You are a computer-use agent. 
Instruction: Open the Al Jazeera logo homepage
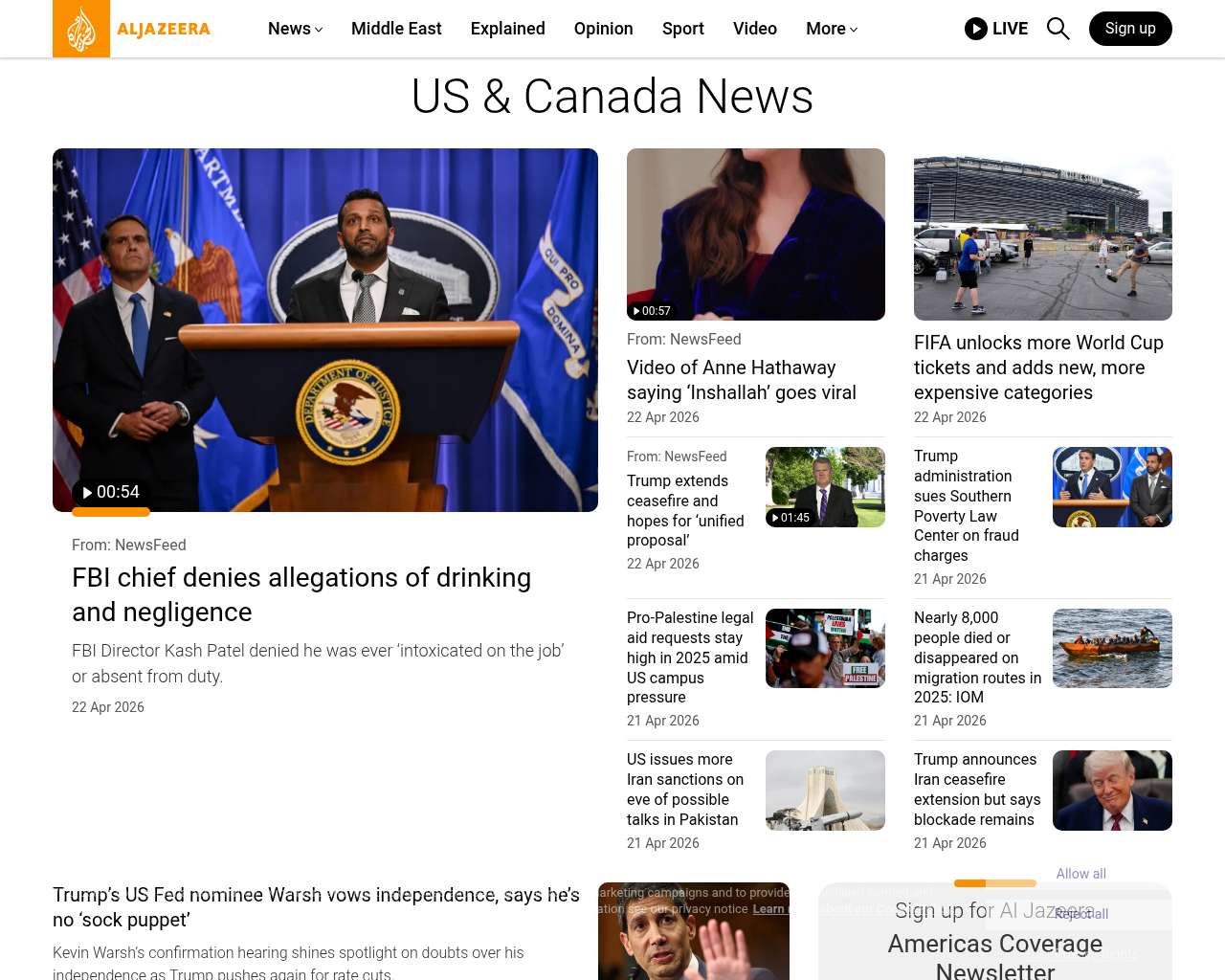(132, 29)
